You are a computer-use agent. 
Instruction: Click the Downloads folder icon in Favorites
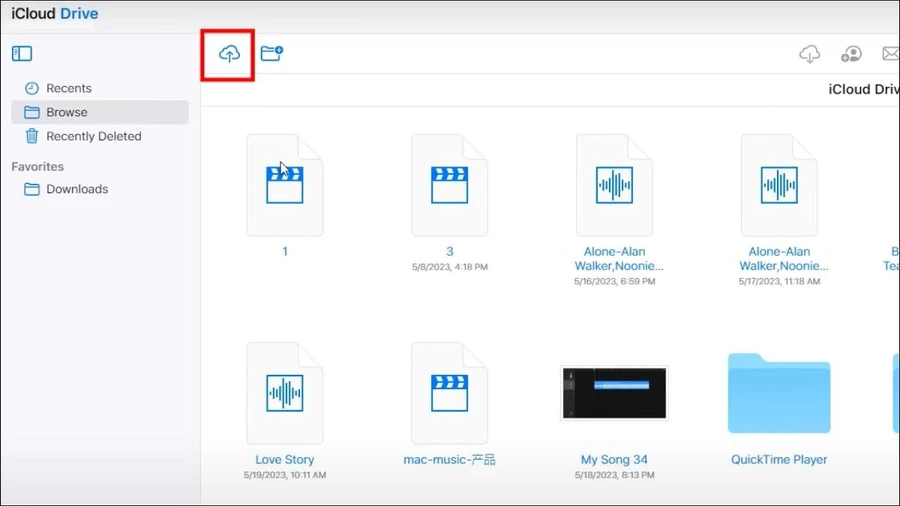pyautogui.click(x=32, y=189)
